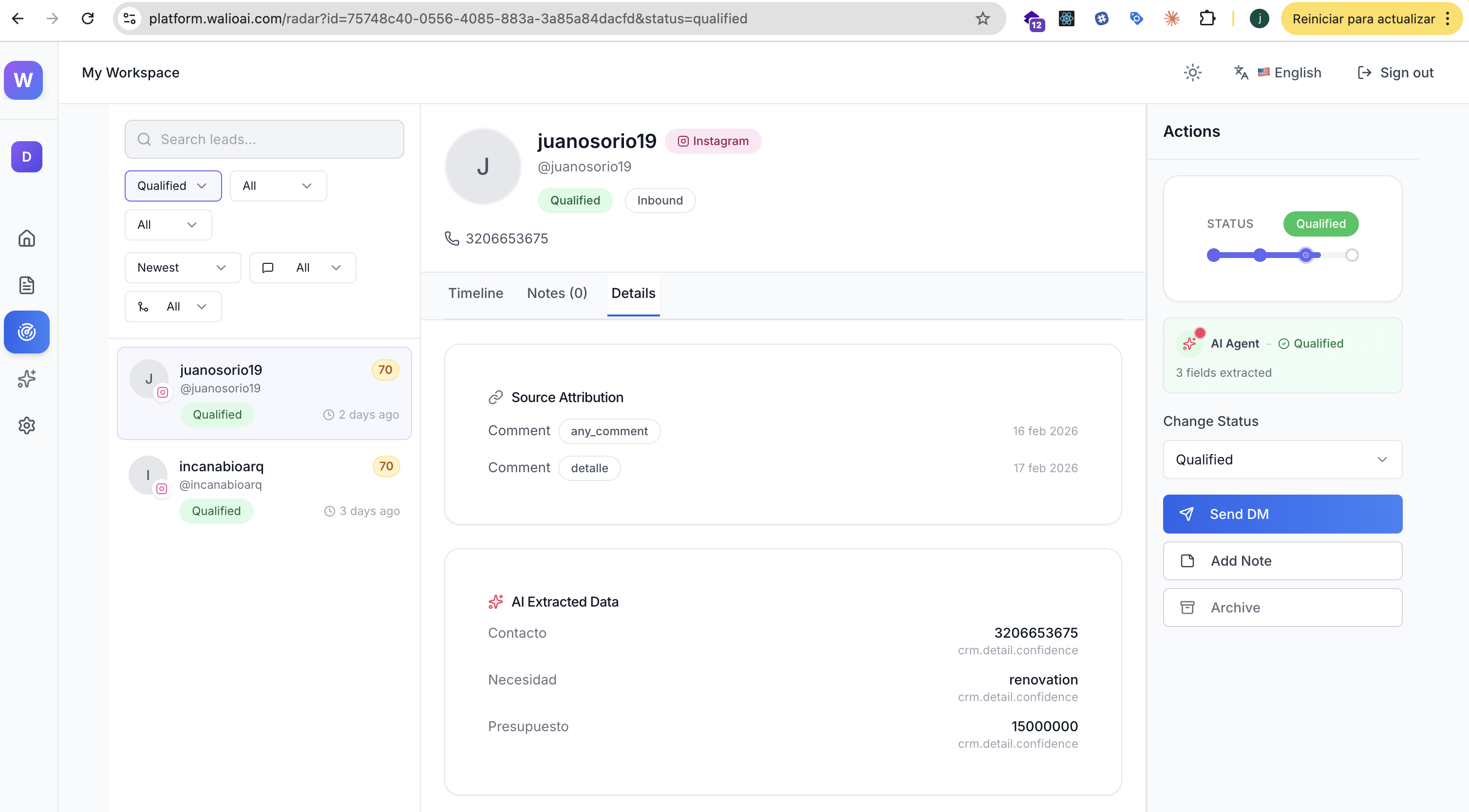Open Change Status Qualified dropdown

(1282, 460)
